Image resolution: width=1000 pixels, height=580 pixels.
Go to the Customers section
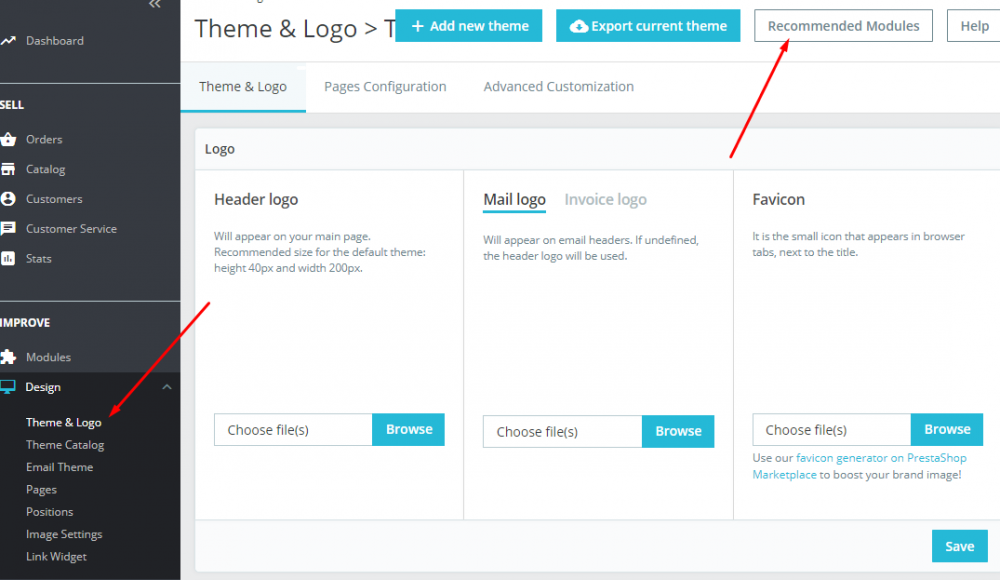(x=54, y=199)
